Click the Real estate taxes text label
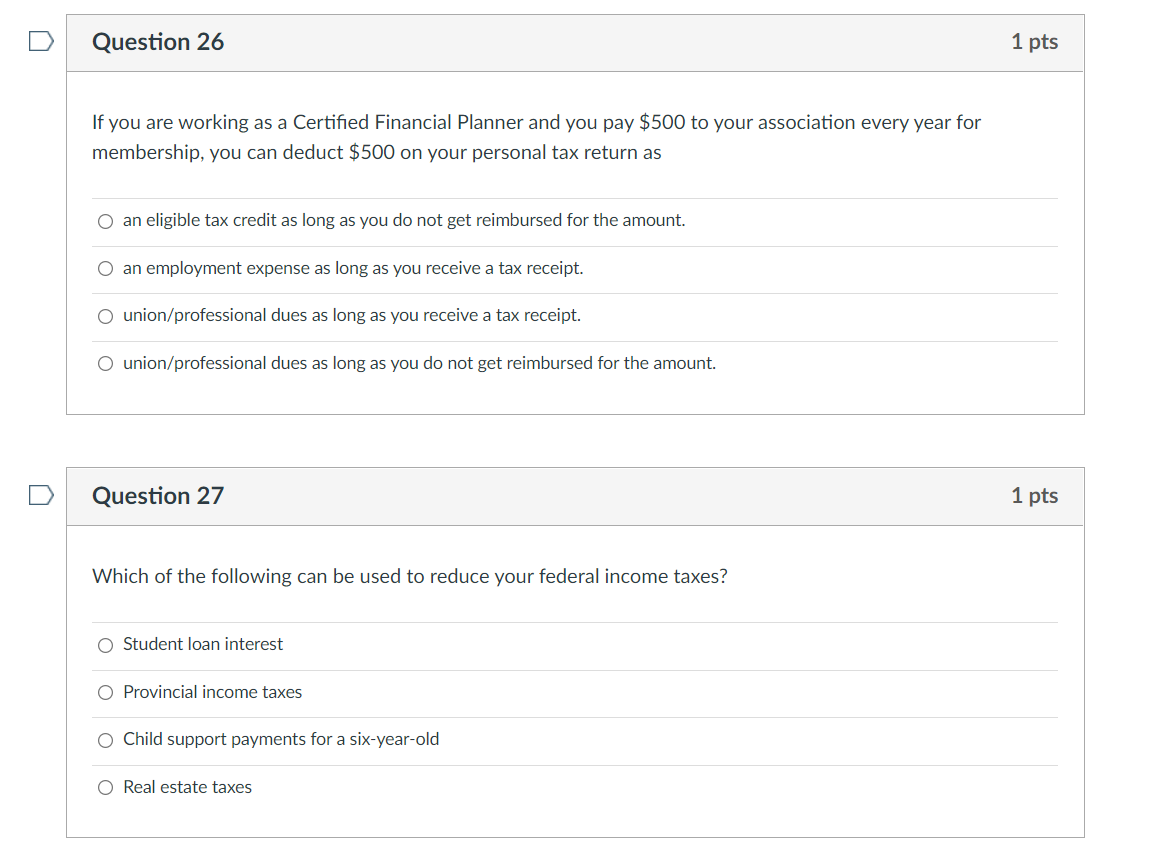This screenshot has width=1163, height=863. point(187,787)
